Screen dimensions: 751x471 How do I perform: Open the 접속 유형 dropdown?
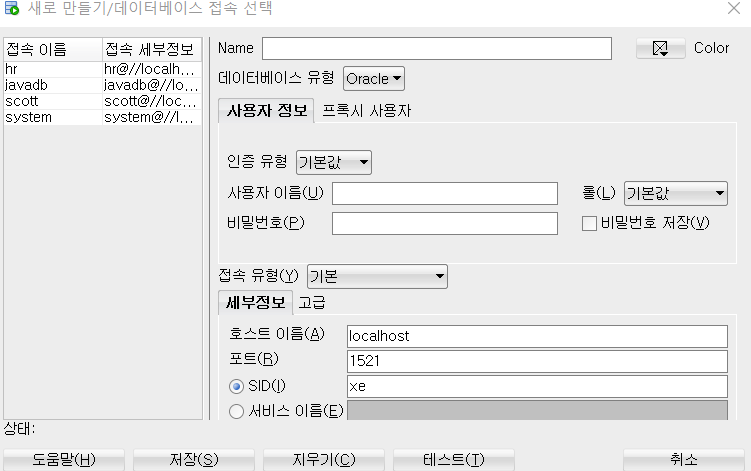(377, 276)
